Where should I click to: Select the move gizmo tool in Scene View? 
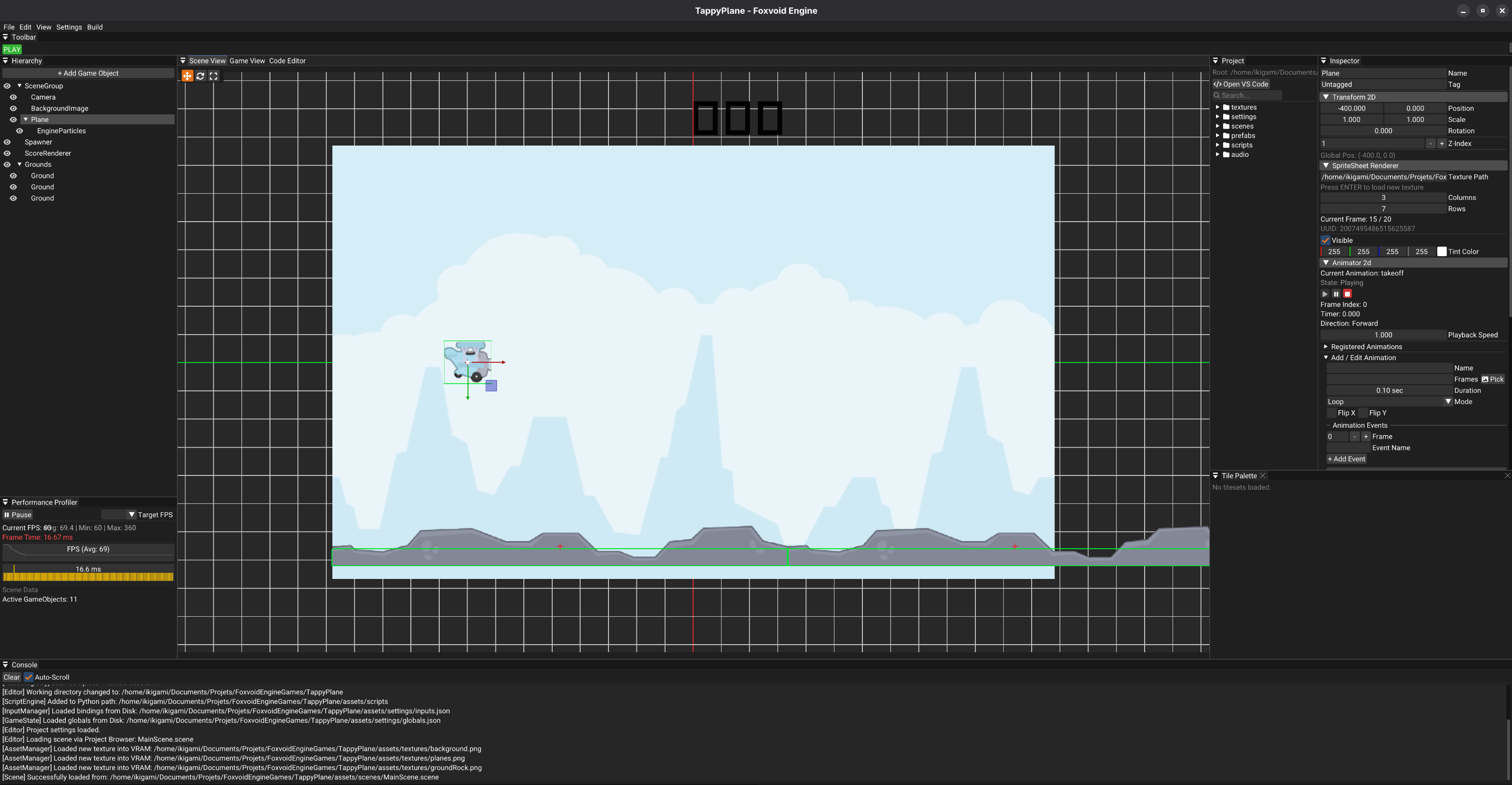[187, 76]
